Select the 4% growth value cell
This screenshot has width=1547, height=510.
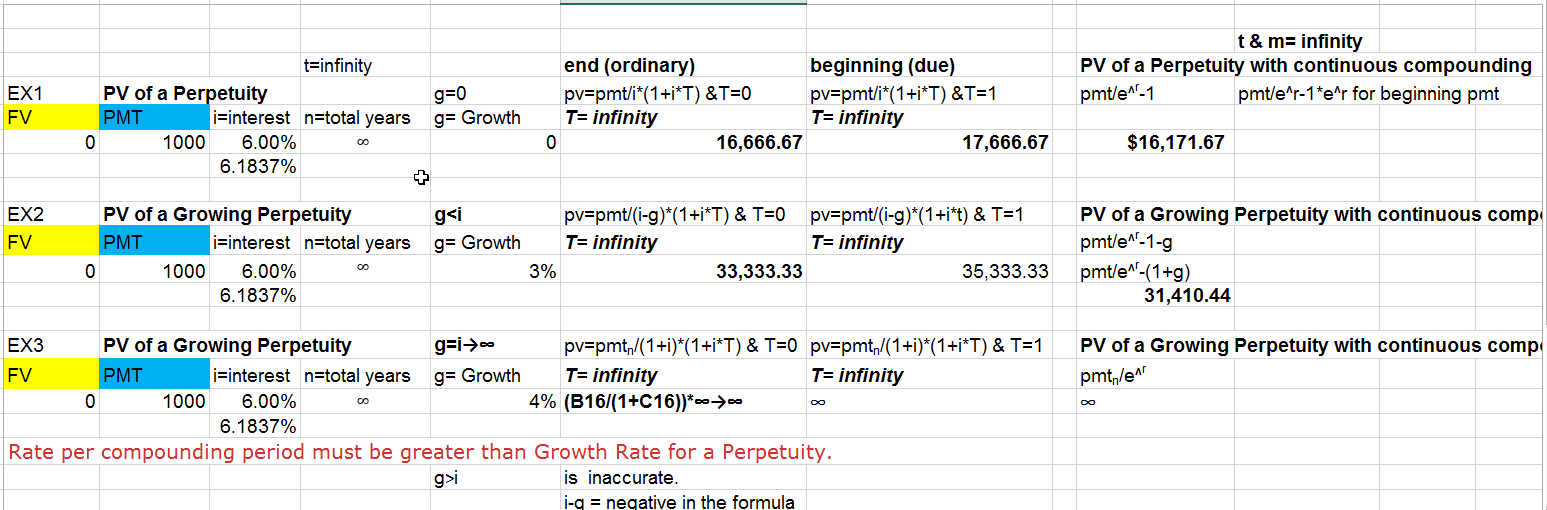(495, 402)
